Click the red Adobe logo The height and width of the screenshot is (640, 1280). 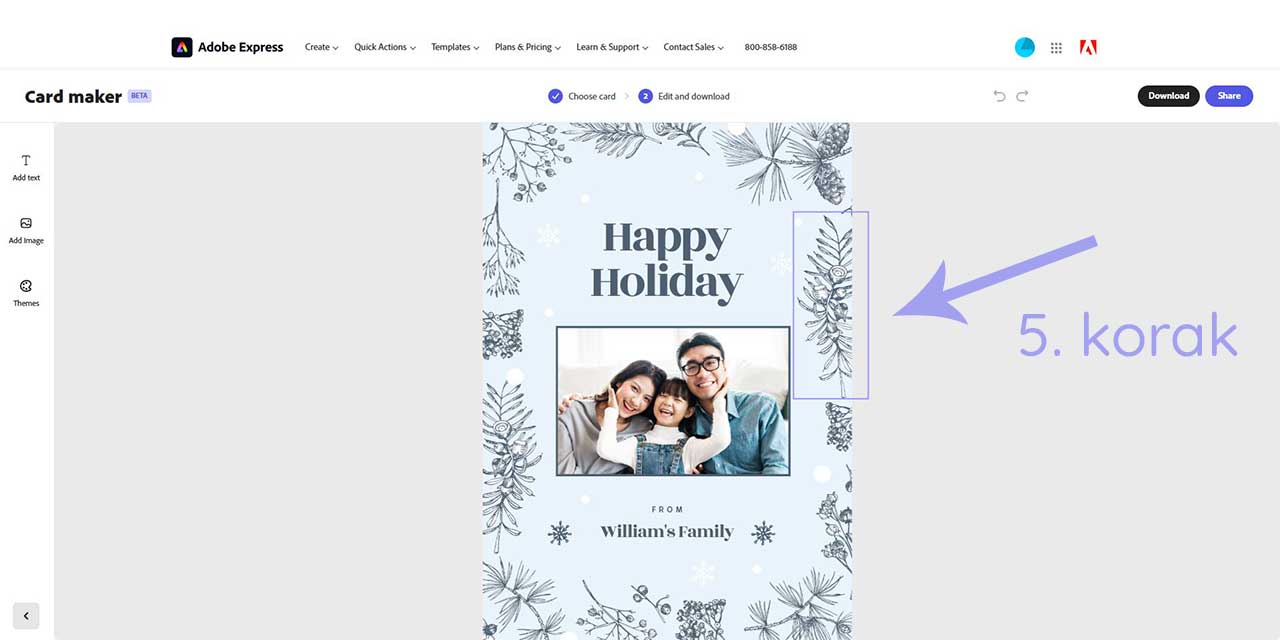(x=1086, y=46)
